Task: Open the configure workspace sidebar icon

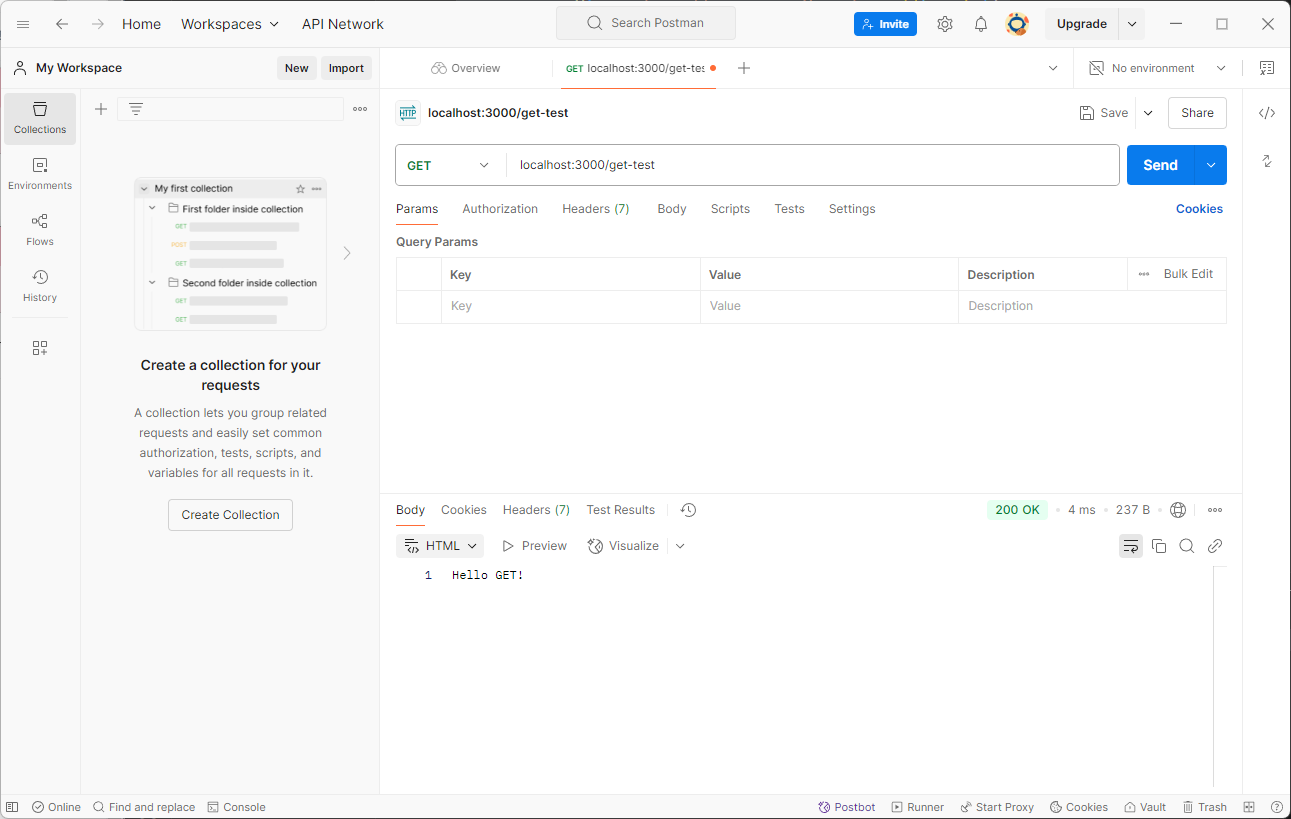Action: click(40, 348)
